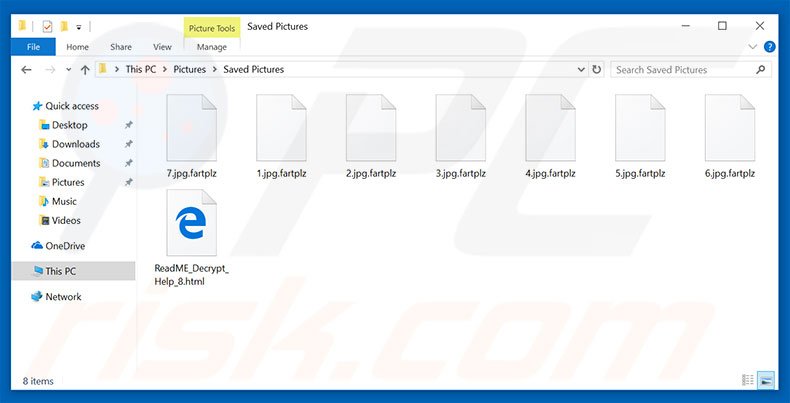The width and height of the screenshot is (790, 403).
Task: Click the search magnifier icon
Action: 761,70
